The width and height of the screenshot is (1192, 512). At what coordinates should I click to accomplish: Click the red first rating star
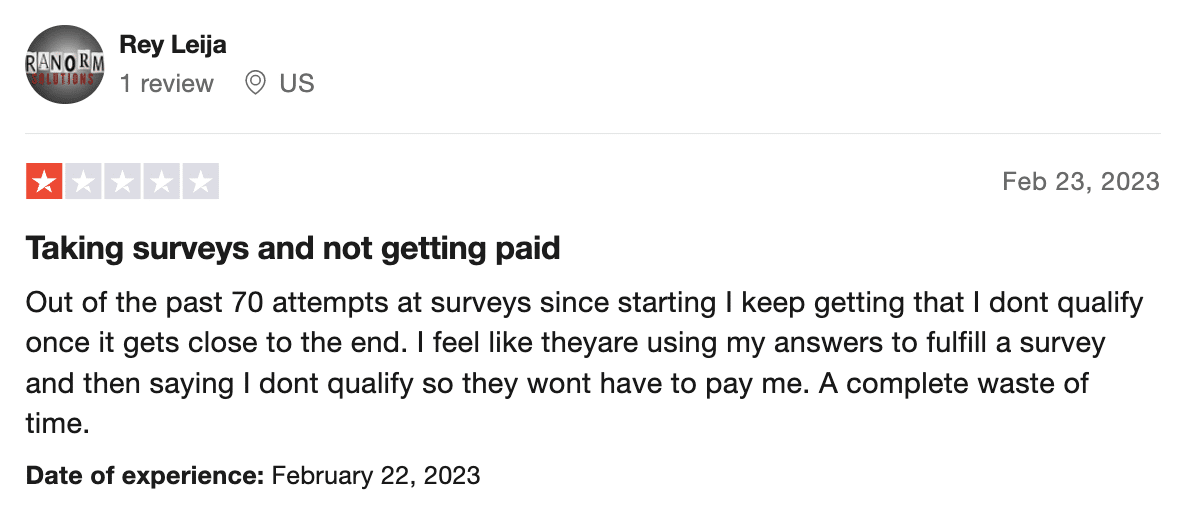(x=44, y=182)
